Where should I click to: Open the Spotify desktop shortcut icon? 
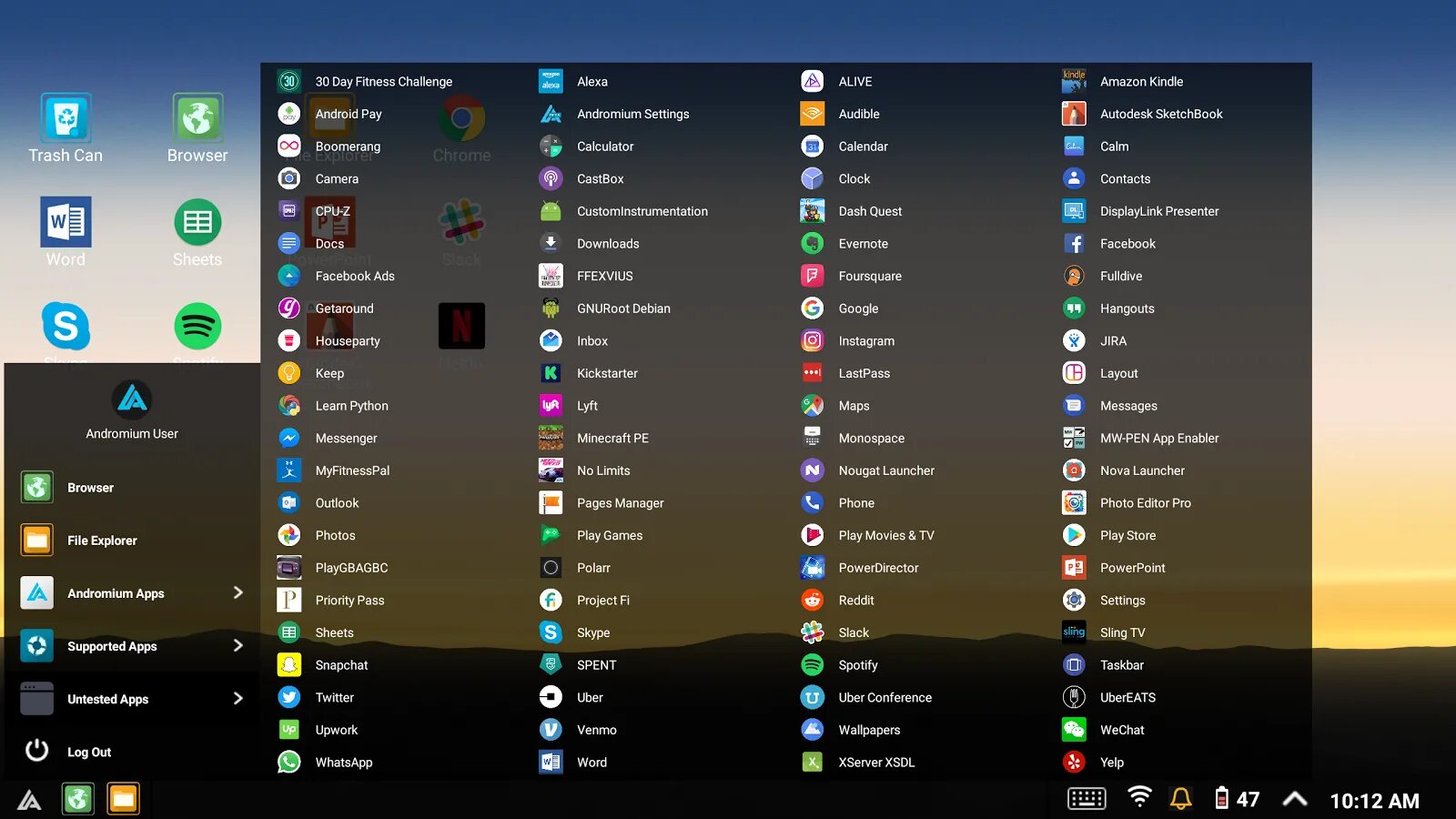click(x=197, y=326)
